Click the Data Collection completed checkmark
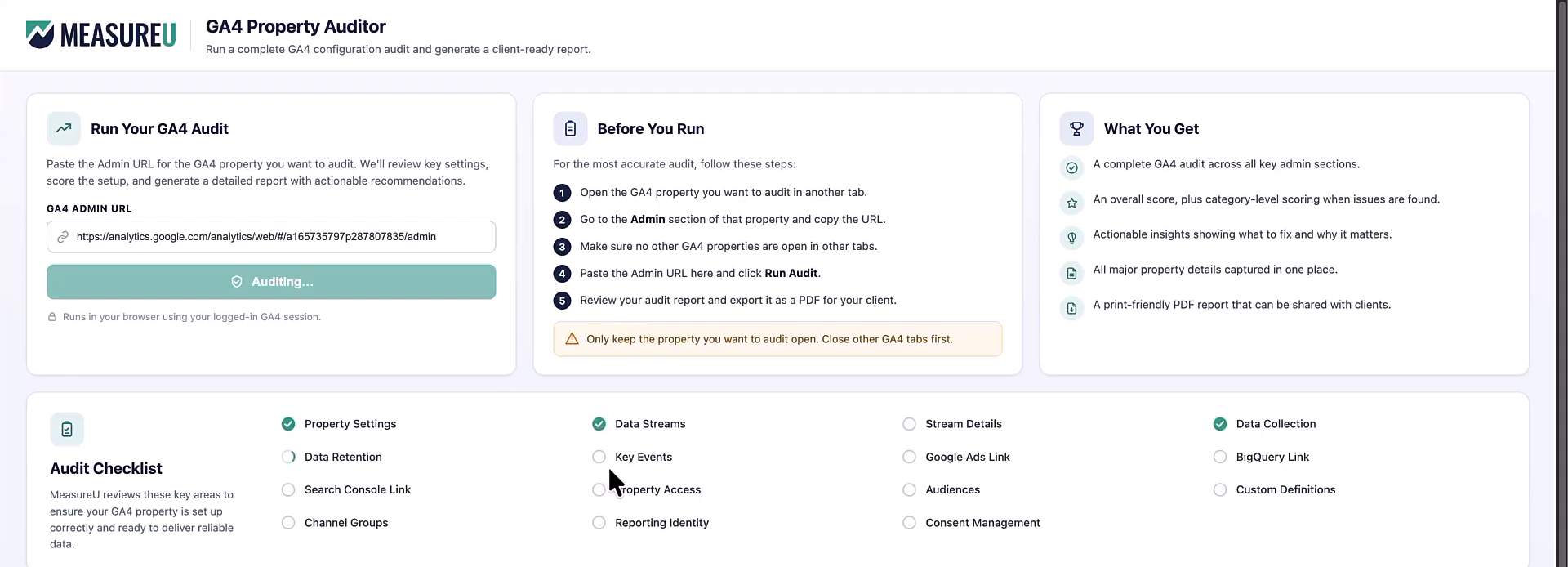This screenshot has height=567, width=1568. click(1220, 424)
